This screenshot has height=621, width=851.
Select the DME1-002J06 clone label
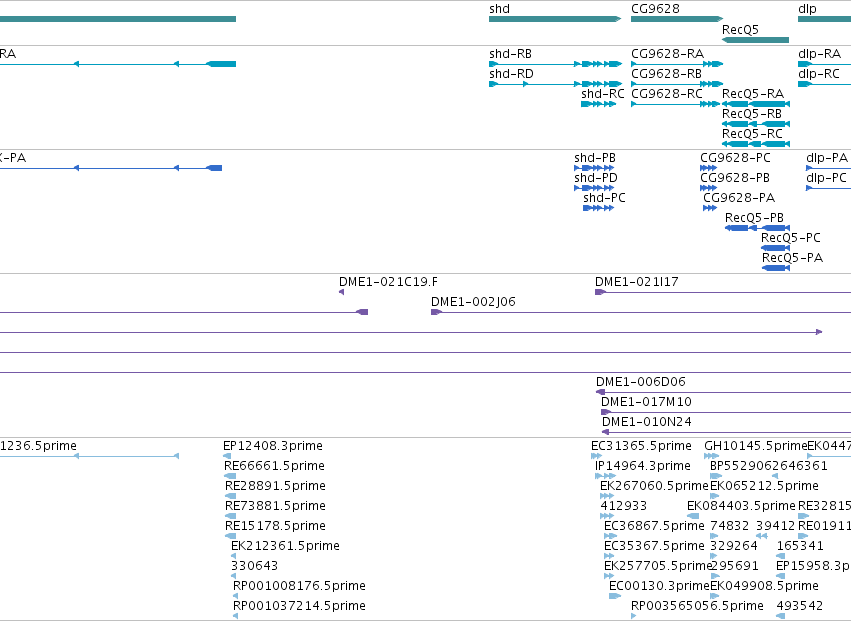[473, 302]
